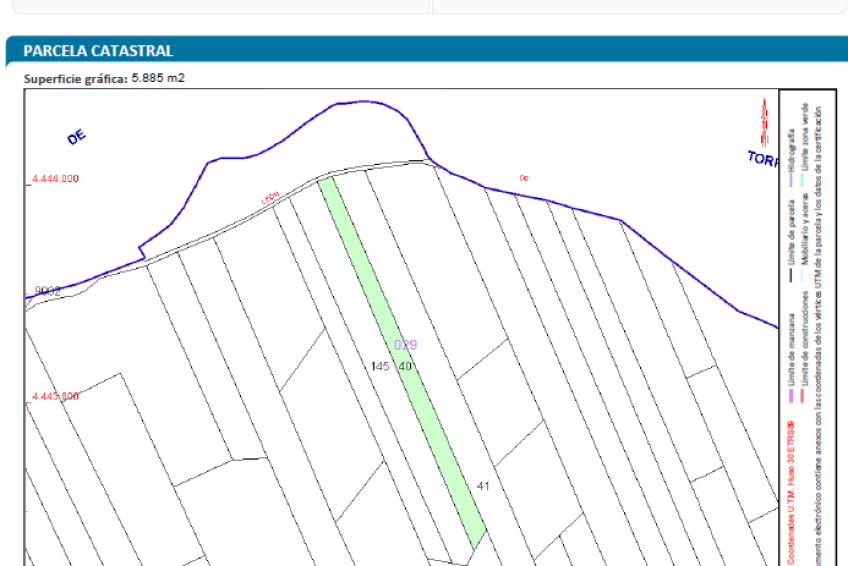This screenshot has height=566, width=848.
Task: Click the PARCELA CATASTRAL section header
Action: pyautogui.click(x=98, y=51)
